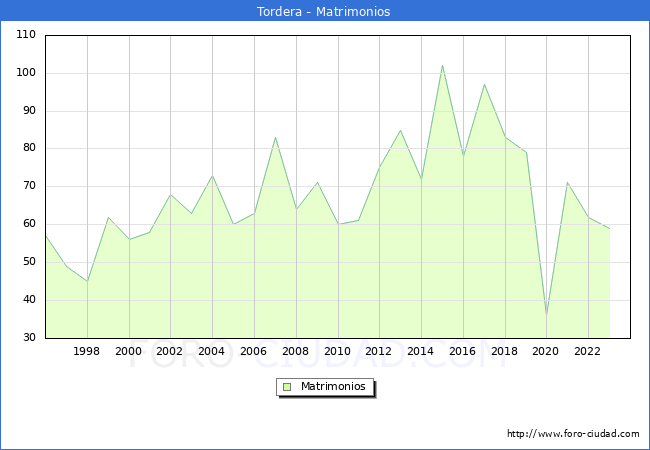Click the 70 y-axis label
This screenshot has width=650, height=450.
(x=29, y=186)
